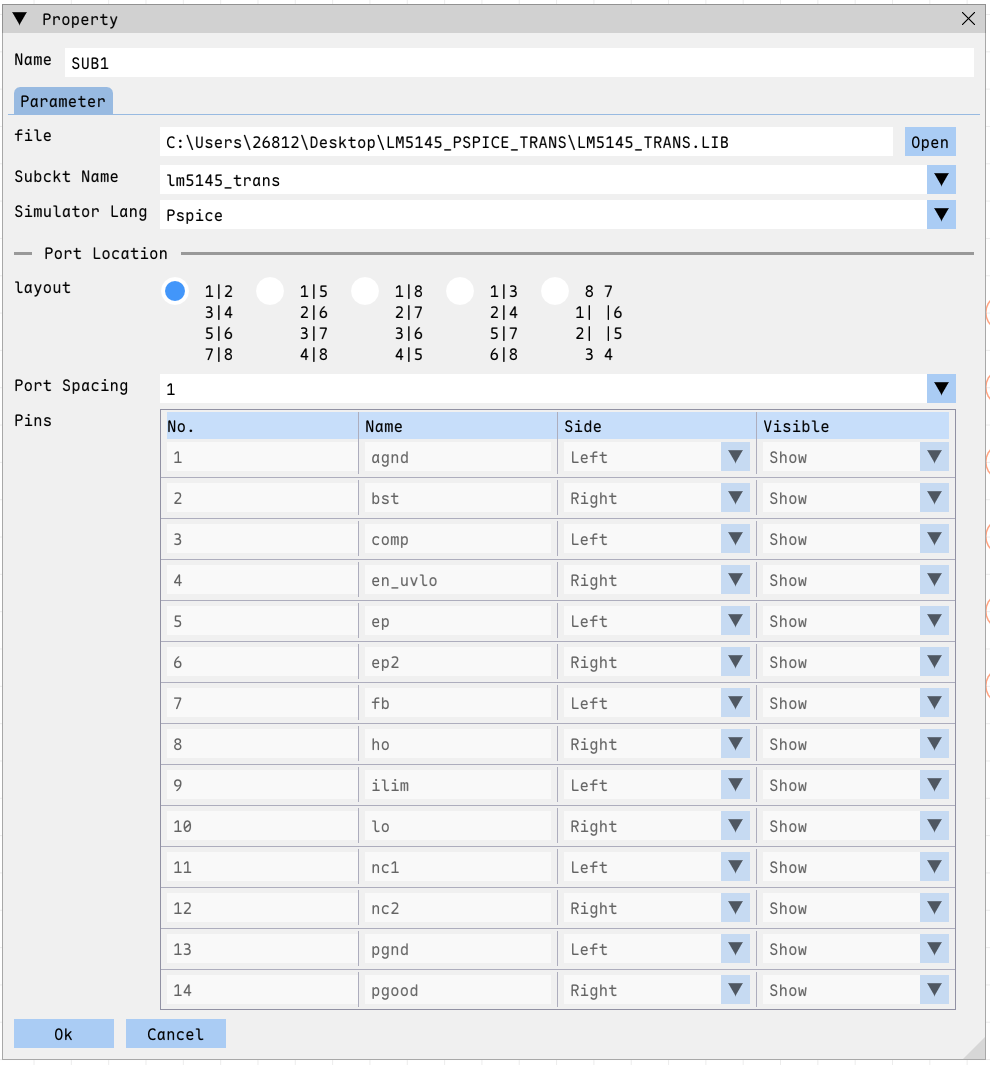The height and width of the screenshot is (1065, 990).
Task: Click the Name field containing SUB1
Action: point(519,62)
